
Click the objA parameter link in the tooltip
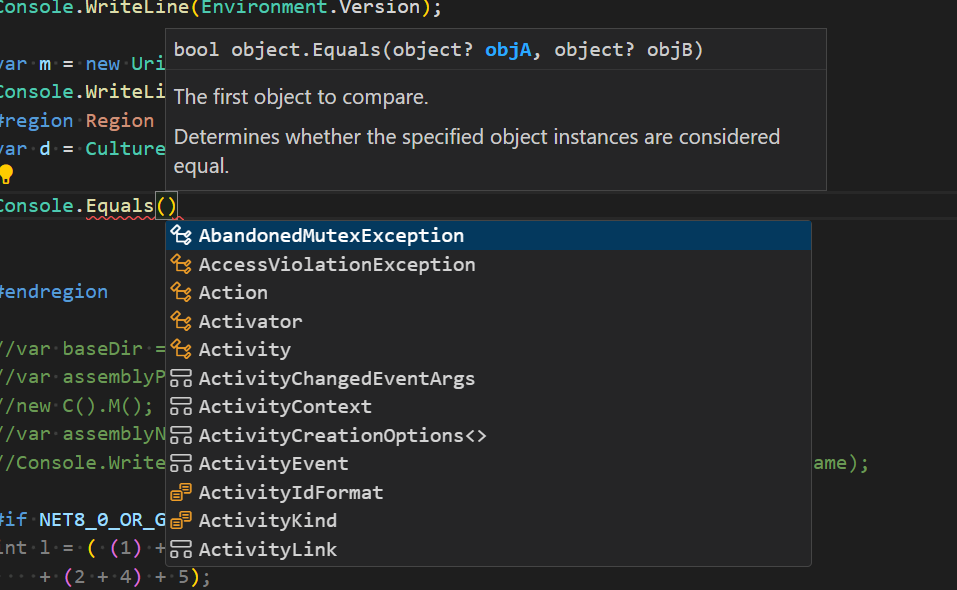(x=508, y=48)
